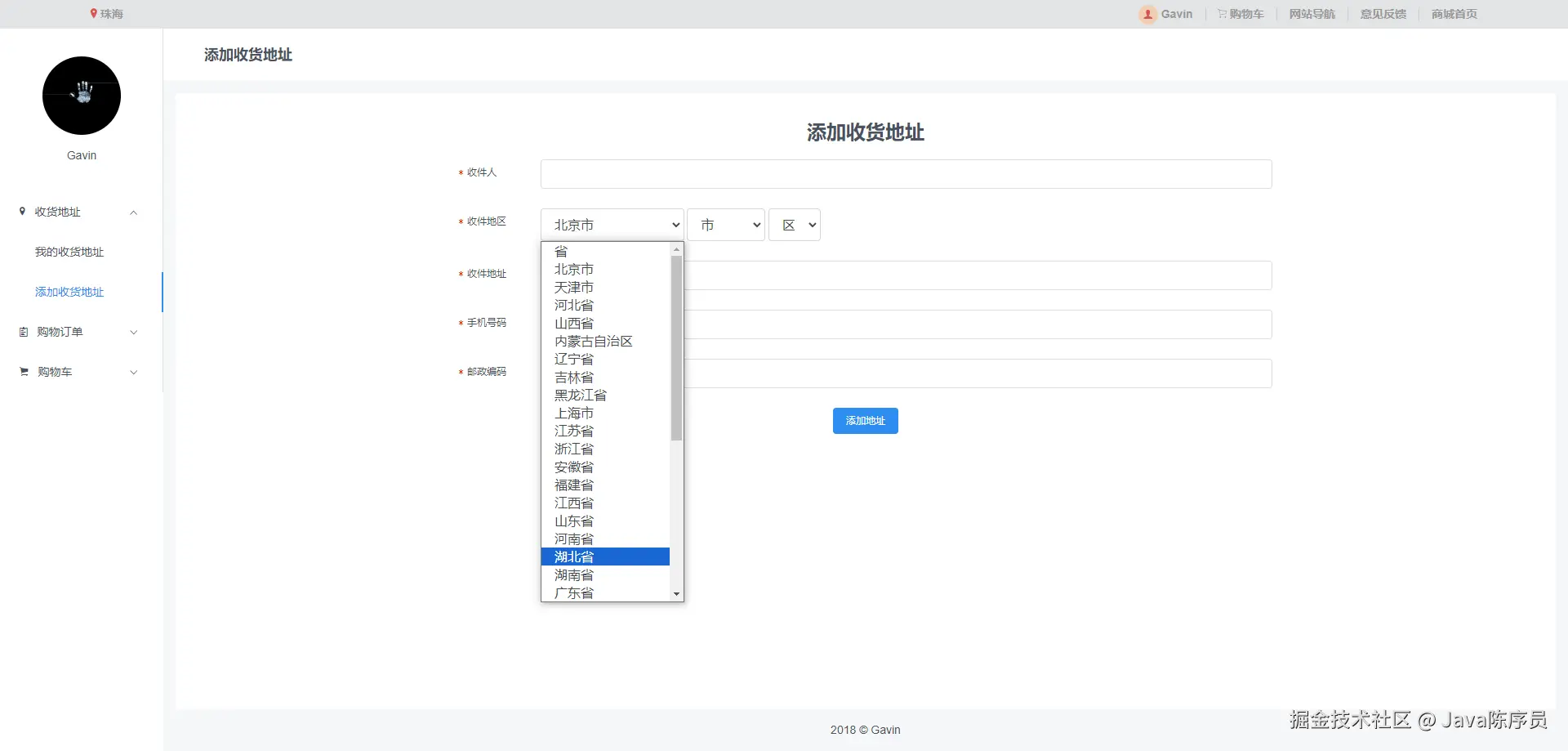Image resolution: width=1568 pixels, height=751 pixels.
Task: Open the 区 district dropdown
Action: tap(795, 225)
